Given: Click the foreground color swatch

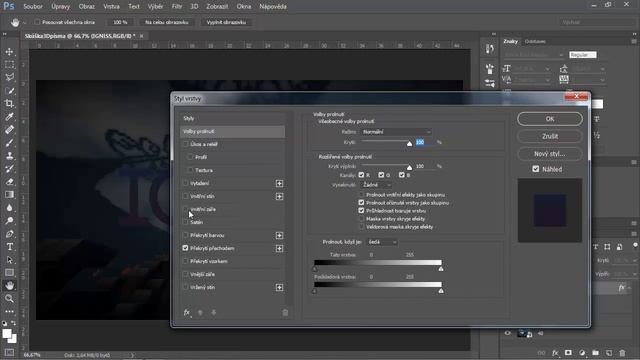Looking at the screenshot, I should pyautogui.click(x=7, y=334).
